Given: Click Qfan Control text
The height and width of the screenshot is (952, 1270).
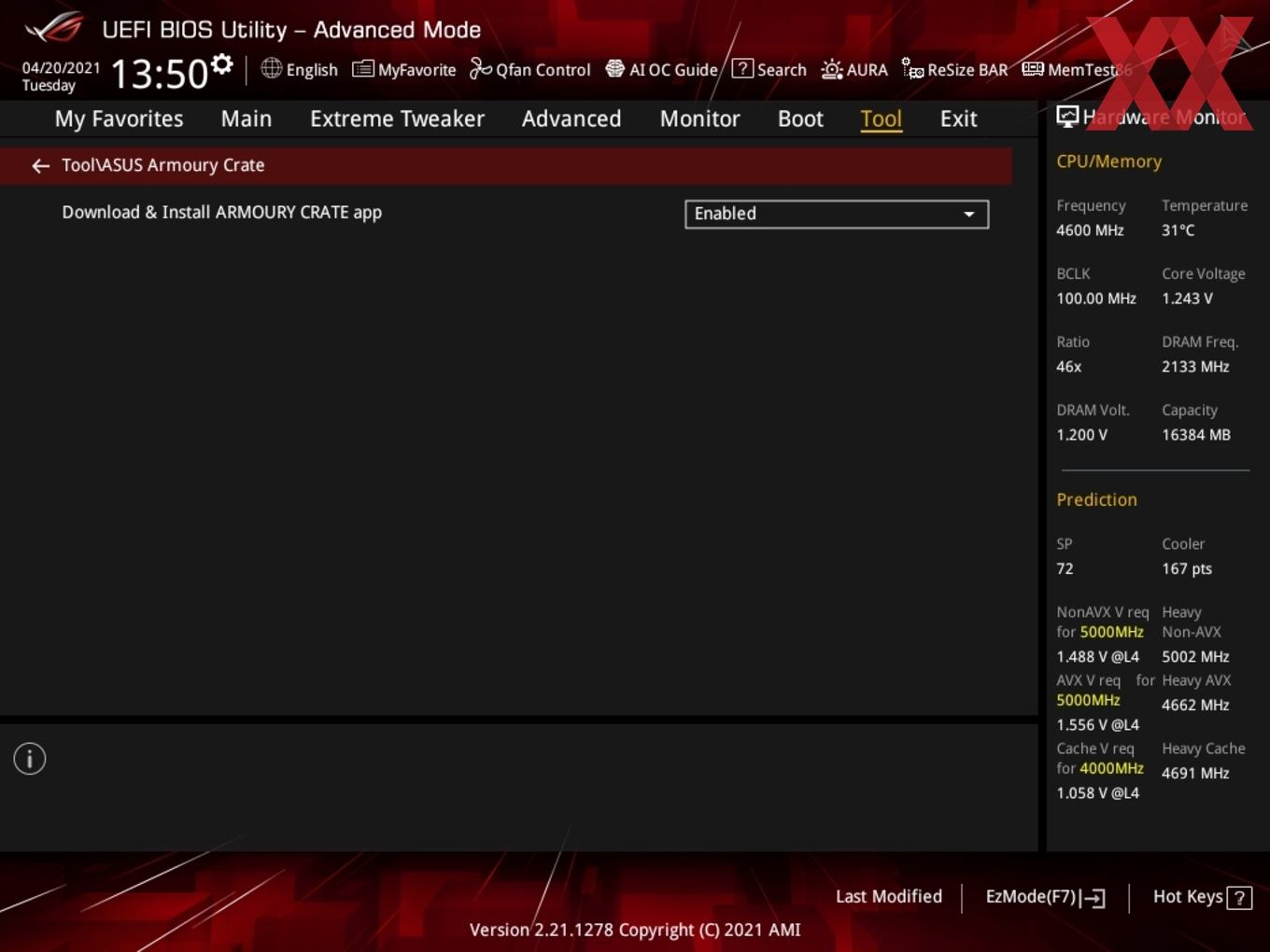Looking at the screenshot, I should pos(543,70).
